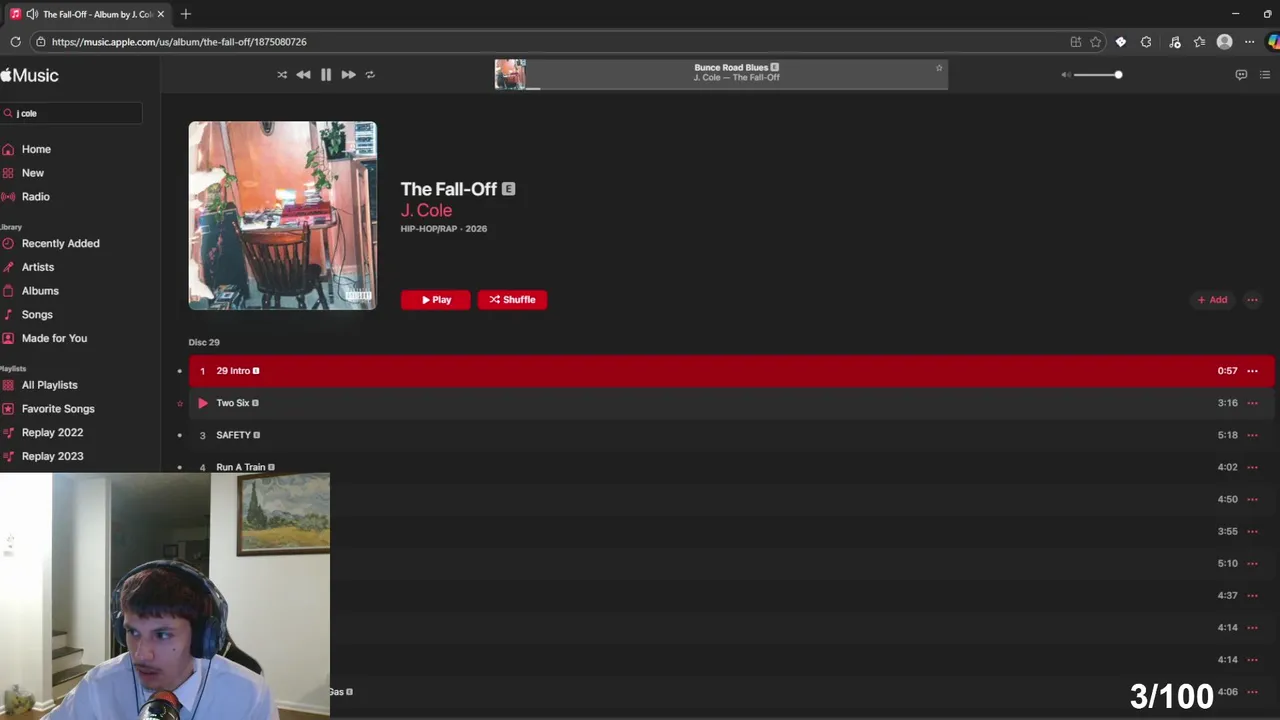1280x720 pixels.
Task: Adjust the volume slider knob
Action: tap(1118, 75)
